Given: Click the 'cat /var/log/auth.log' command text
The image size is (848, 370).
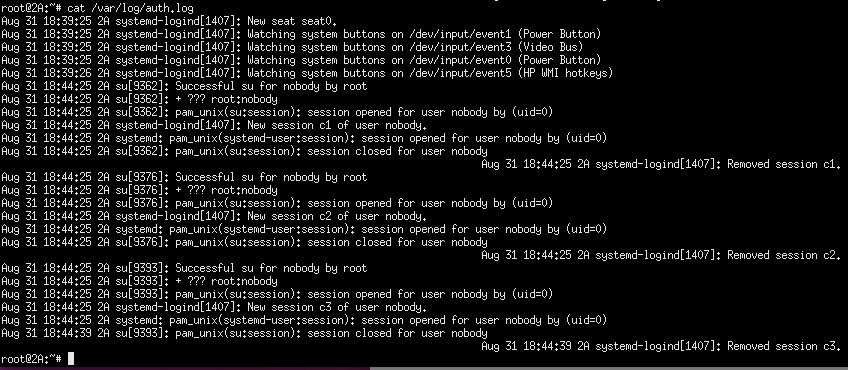Looking at the screenshot, I should coord(130,8).
